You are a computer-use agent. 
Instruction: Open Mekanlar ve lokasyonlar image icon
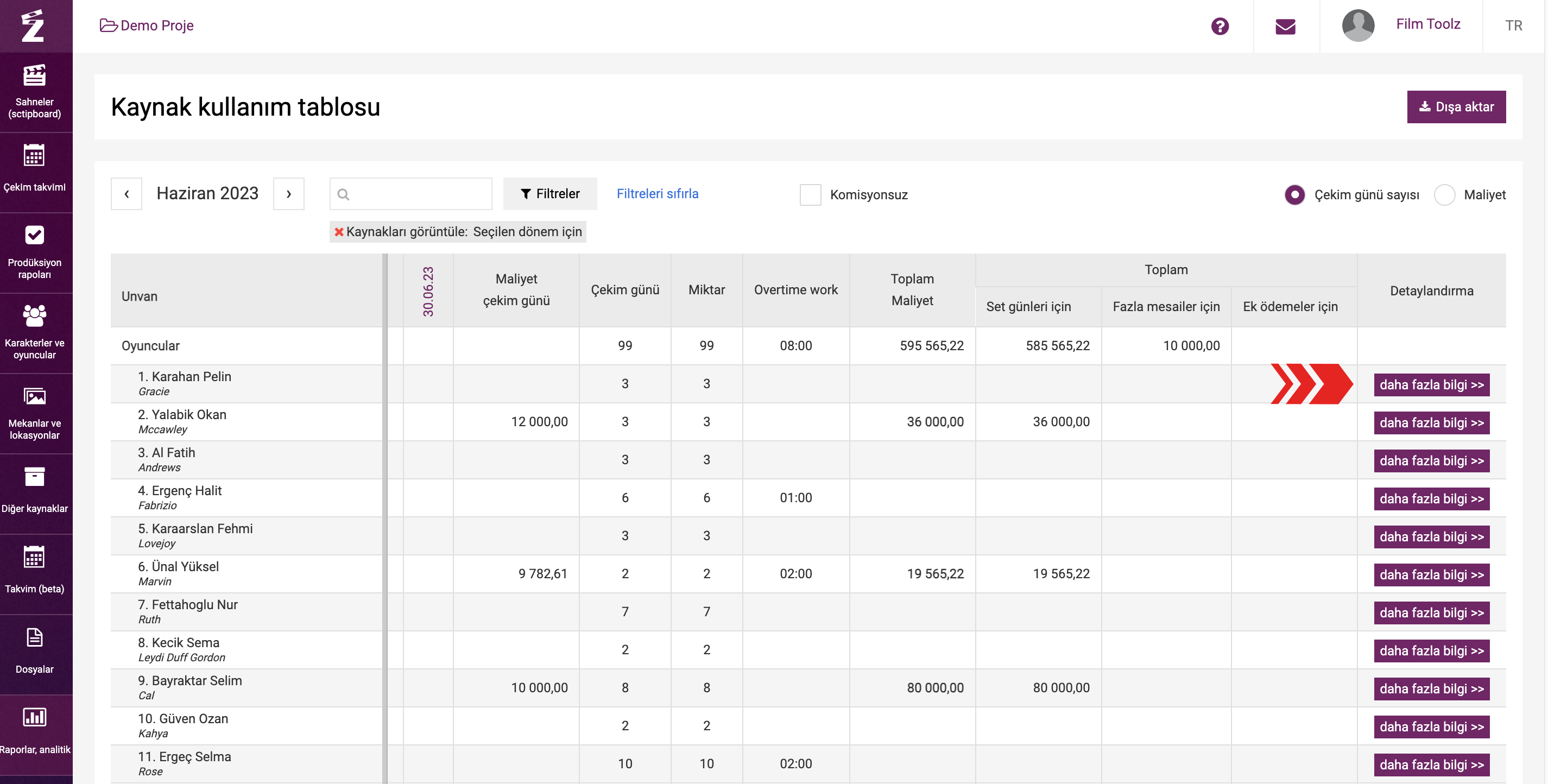click(34, 396)
